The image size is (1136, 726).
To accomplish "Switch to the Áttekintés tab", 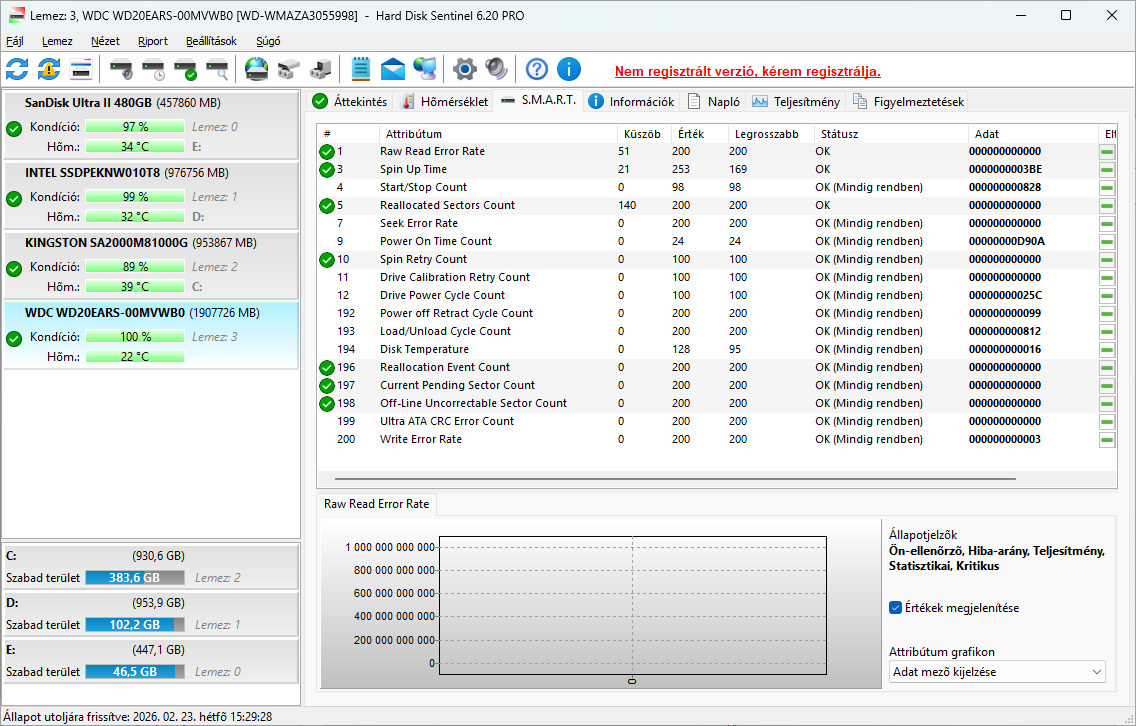I will (350, 101).
